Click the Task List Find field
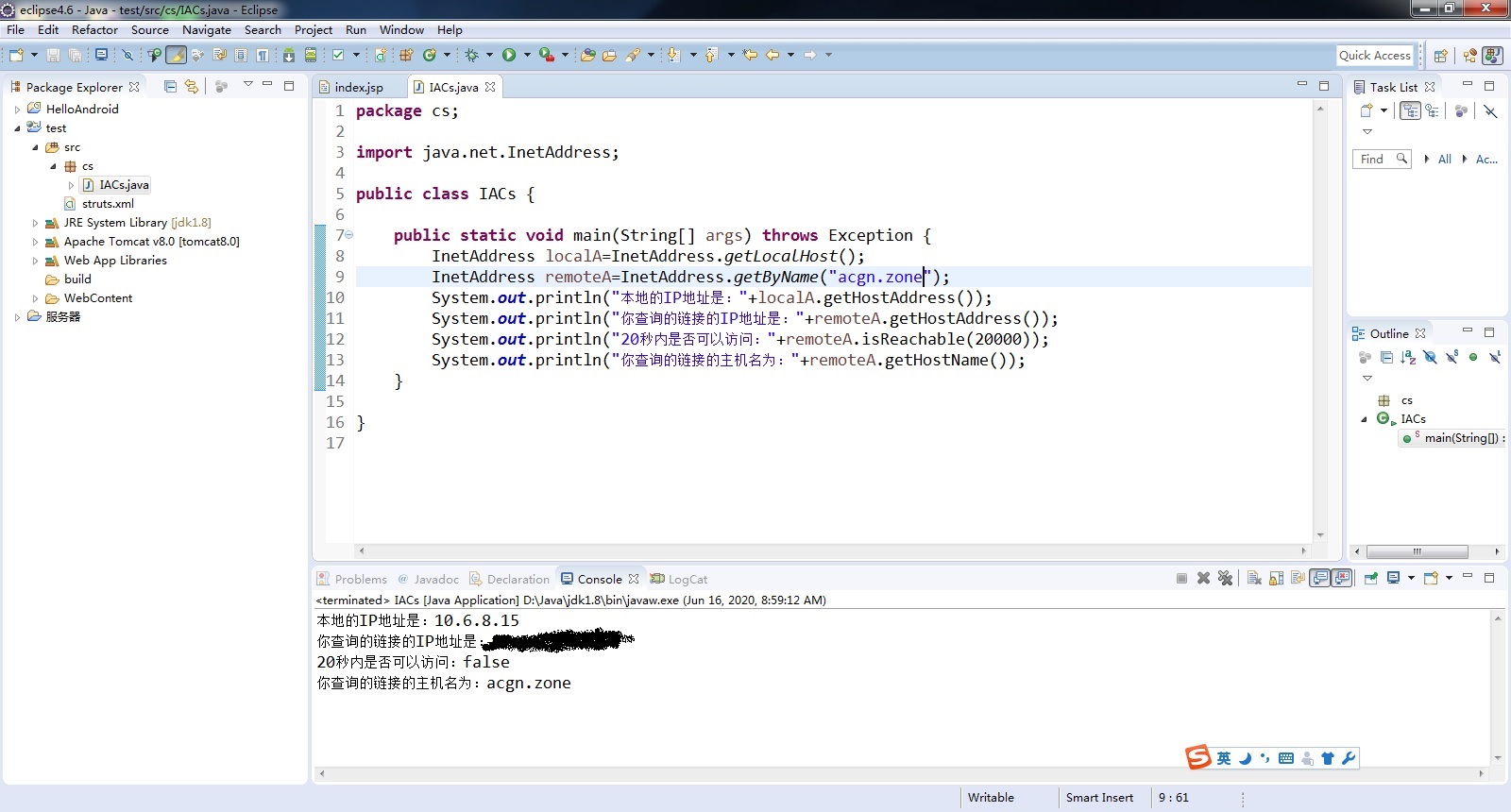Viewport: 1511px width, 812px height. [1381, 159]
